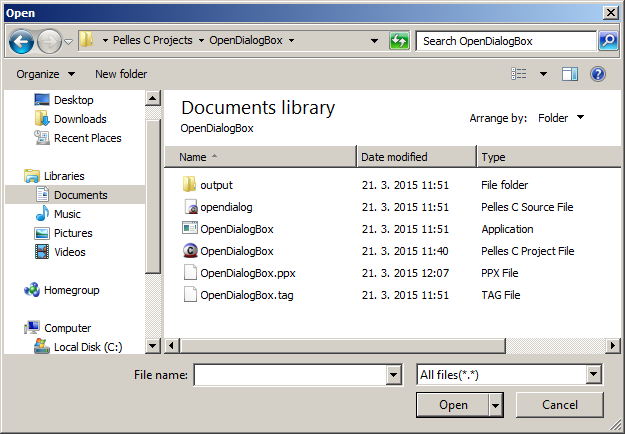
Task: Open Arrange by Folder dropdown
Action: pyautogui.click(x=560, y=118)
